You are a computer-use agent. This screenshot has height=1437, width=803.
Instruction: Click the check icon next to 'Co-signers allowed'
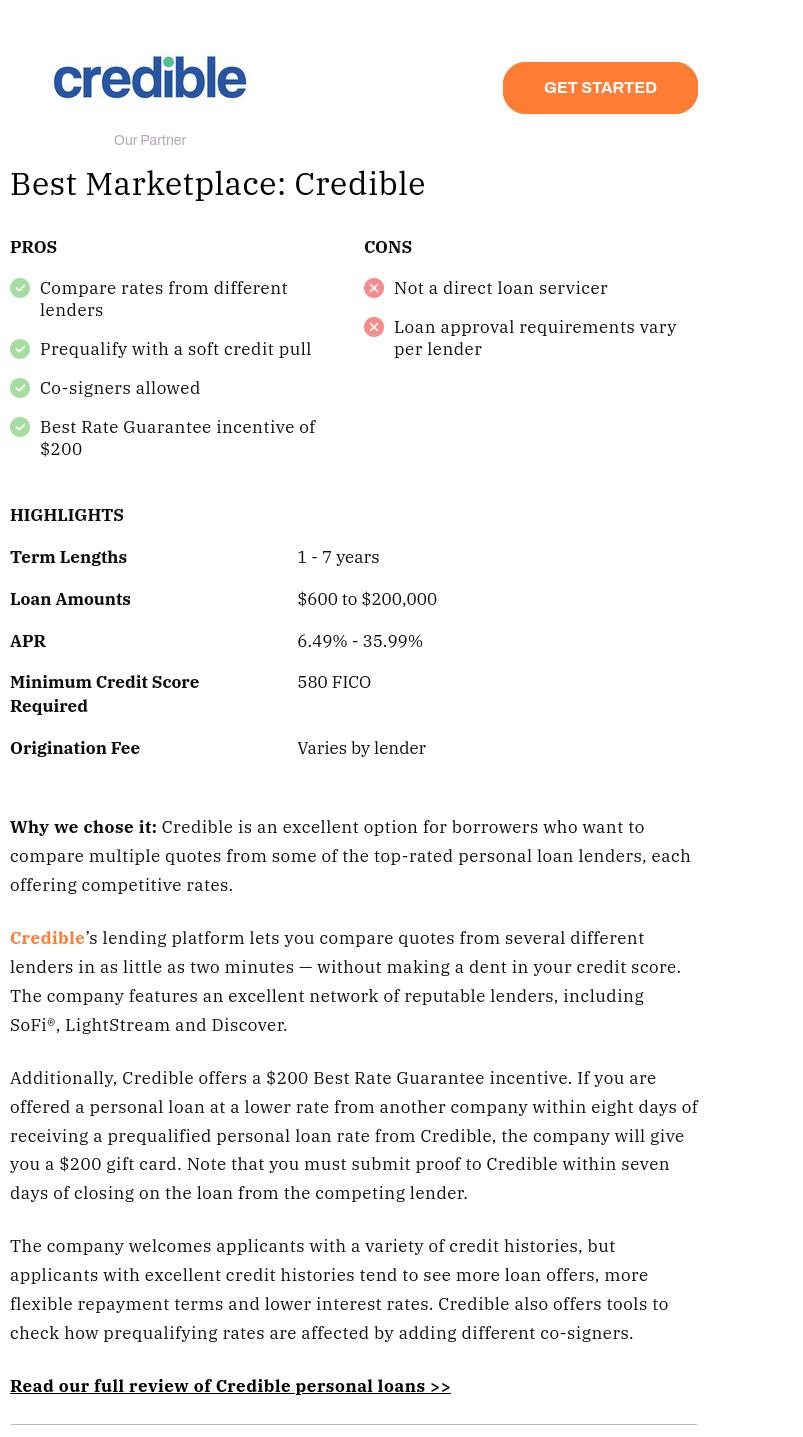pyautogui.click(x=20, y=388)
